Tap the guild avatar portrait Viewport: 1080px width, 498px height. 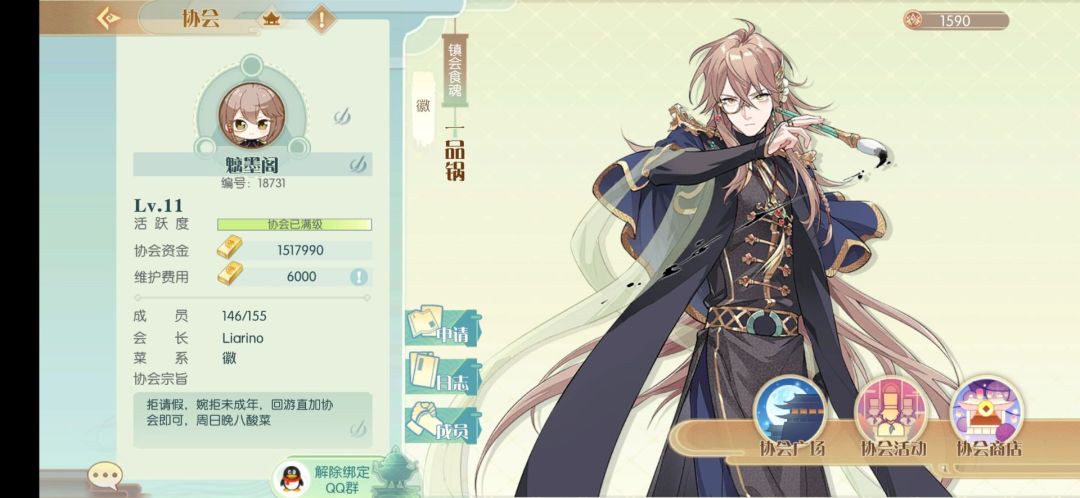tap(251, 115)
